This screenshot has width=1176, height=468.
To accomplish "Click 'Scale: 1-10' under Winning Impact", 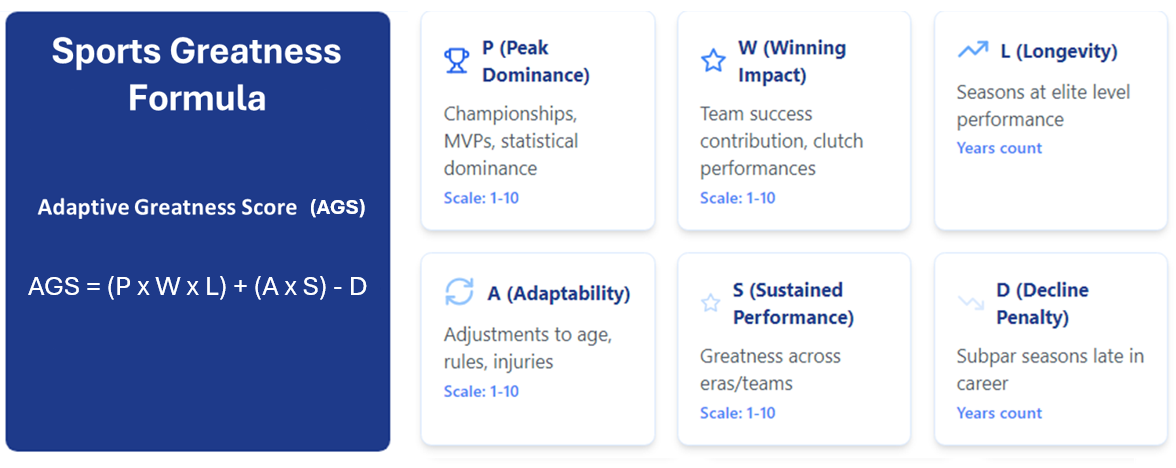I will [738, 199].
